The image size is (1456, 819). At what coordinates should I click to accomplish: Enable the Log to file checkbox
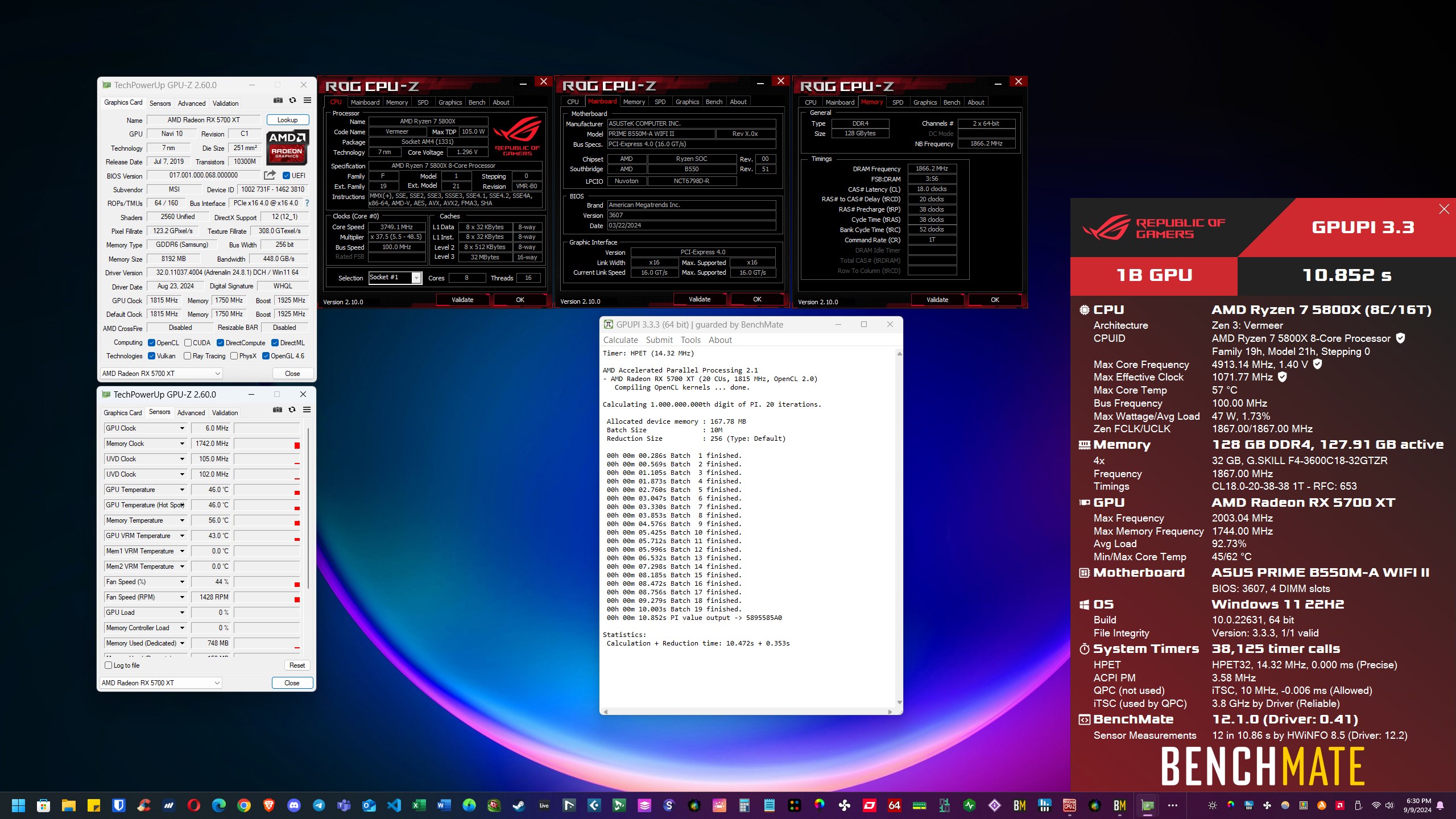pos(108,665)
